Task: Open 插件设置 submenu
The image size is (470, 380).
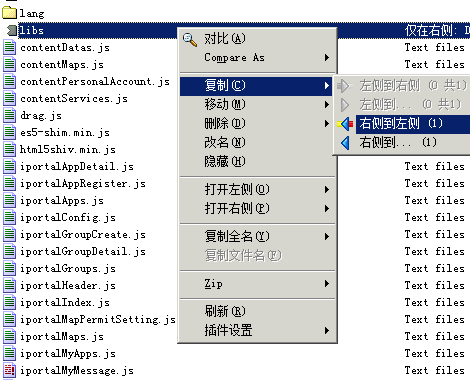Action: 256,330
